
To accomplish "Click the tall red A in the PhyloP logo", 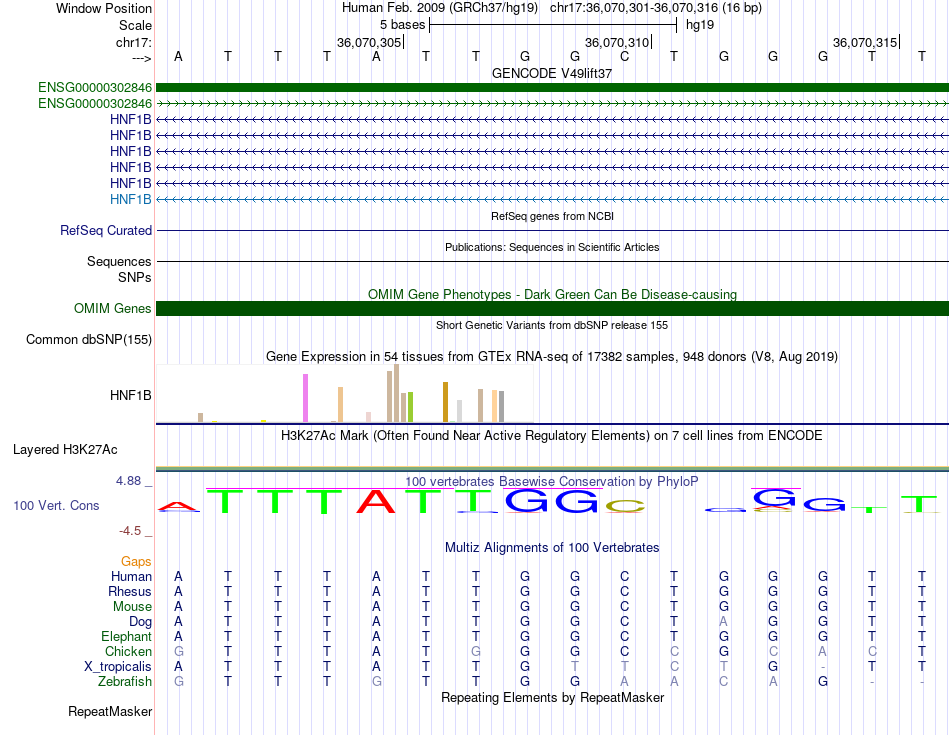I will pyautogui.click(x=376, y=501).
